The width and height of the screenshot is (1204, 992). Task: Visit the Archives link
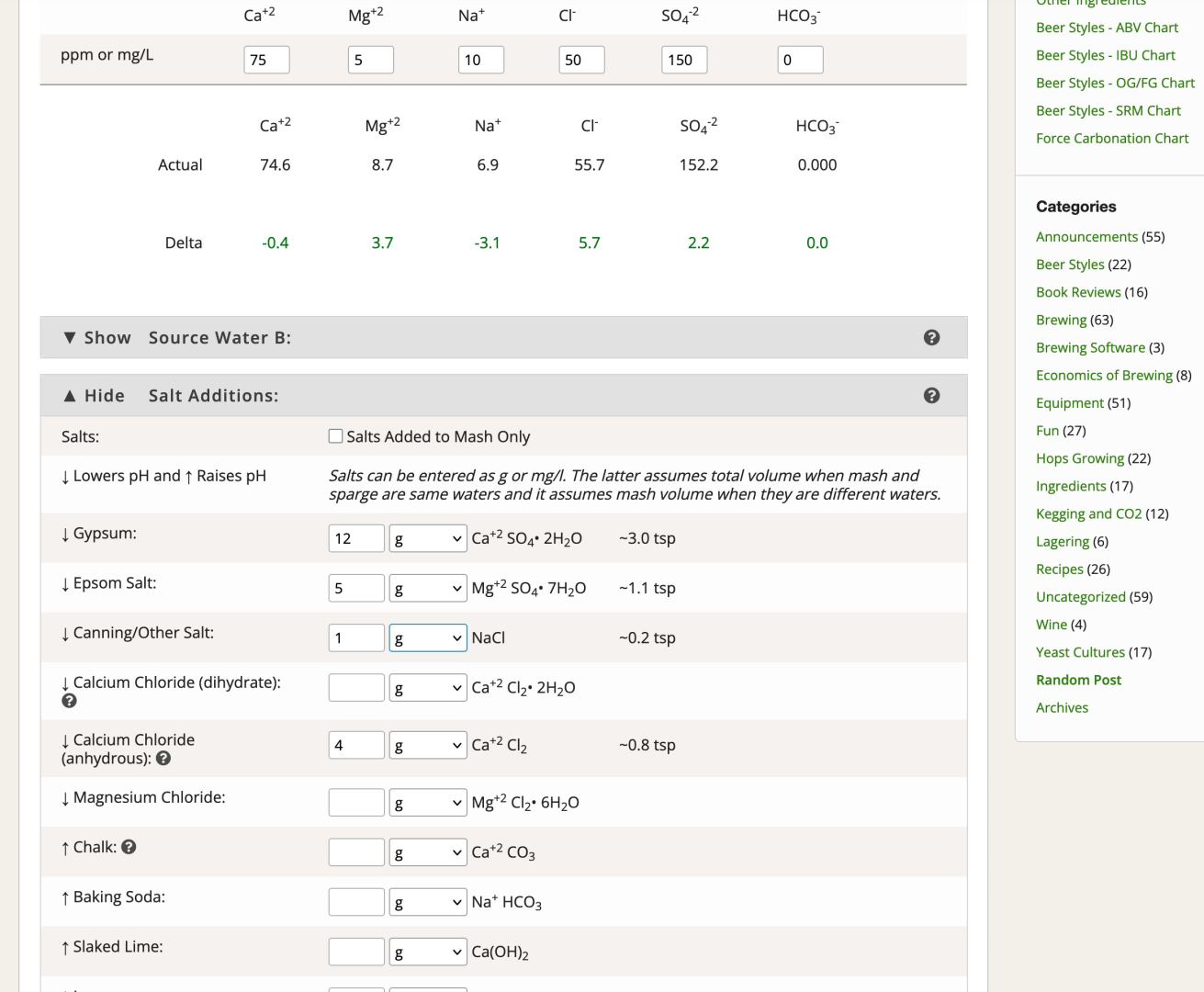pos(1062,707)
